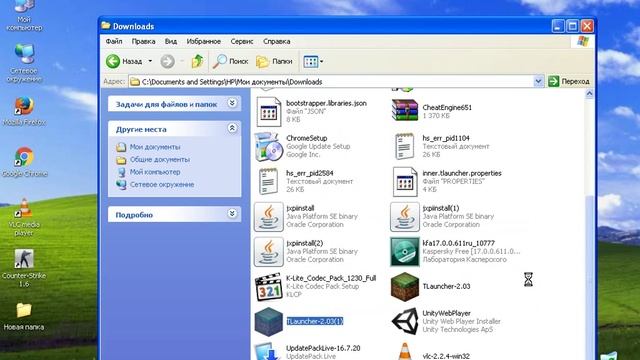Image resolution: width=640 pixels, height=360 pixels.
Task: Select the CheatEngine651 archive icon
Action: click(404, 111)
